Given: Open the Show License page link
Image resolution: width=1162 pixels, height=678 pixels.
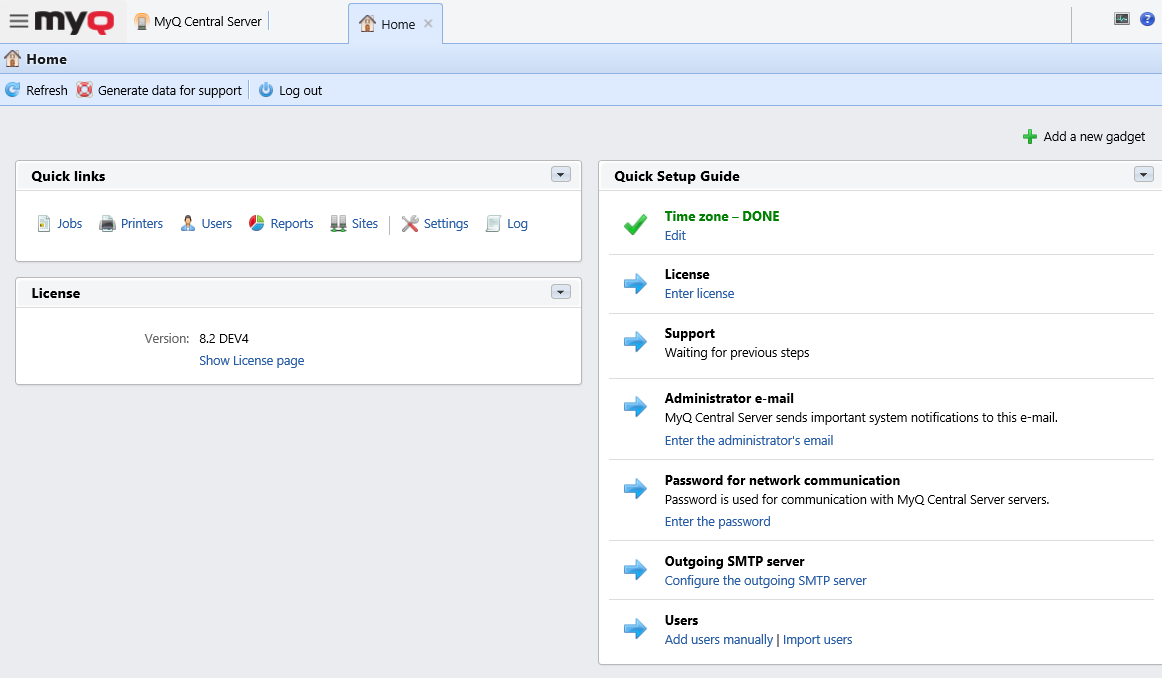Looking at the screenshot, I should [x=251, y=360].
